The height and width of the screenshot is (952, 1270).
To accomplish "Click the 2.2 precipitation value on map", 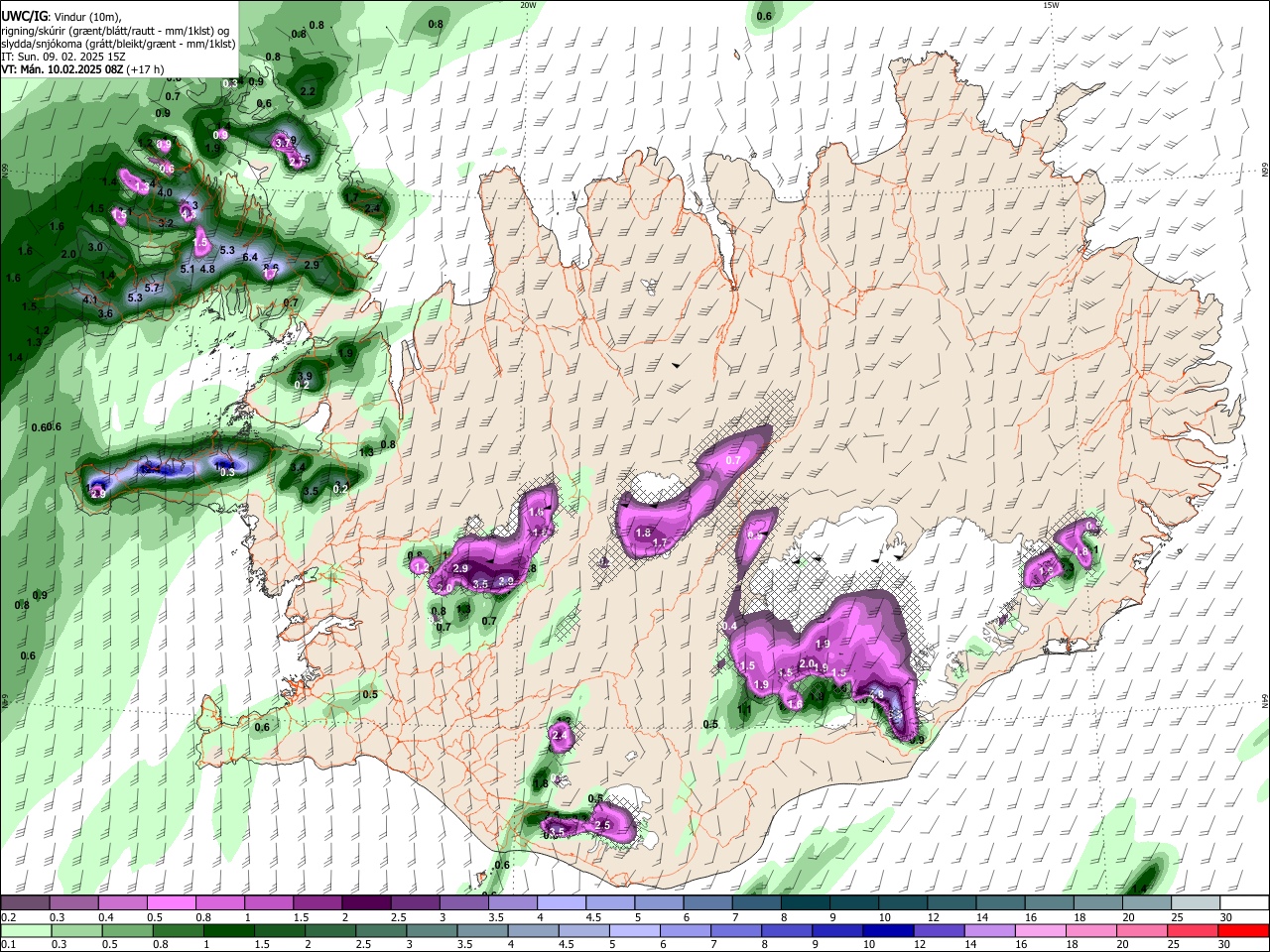I will point(308,91).
